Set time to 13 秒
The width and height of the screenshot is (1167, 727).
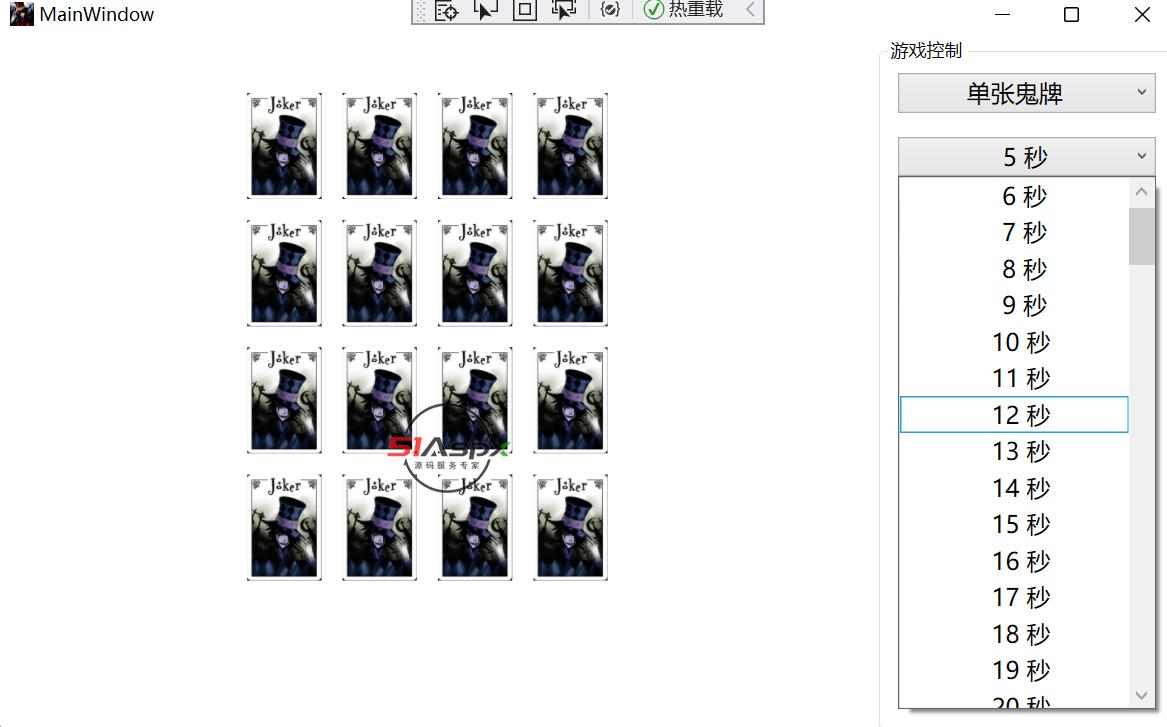1014,451
